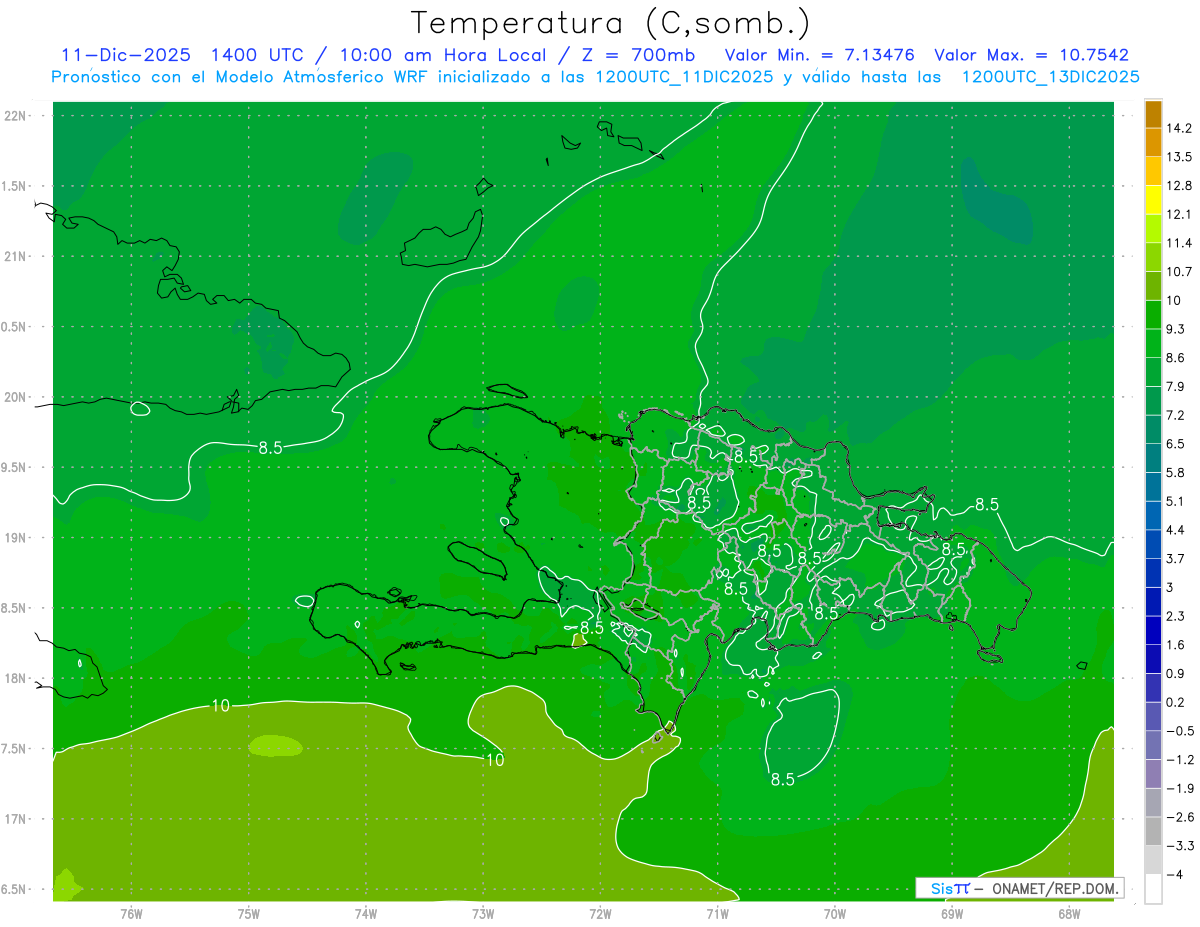1200x927 pixels.
Task: Click the '8.5' contour label in the sea south of Hispaniola
Action: [x=782, y=780]
